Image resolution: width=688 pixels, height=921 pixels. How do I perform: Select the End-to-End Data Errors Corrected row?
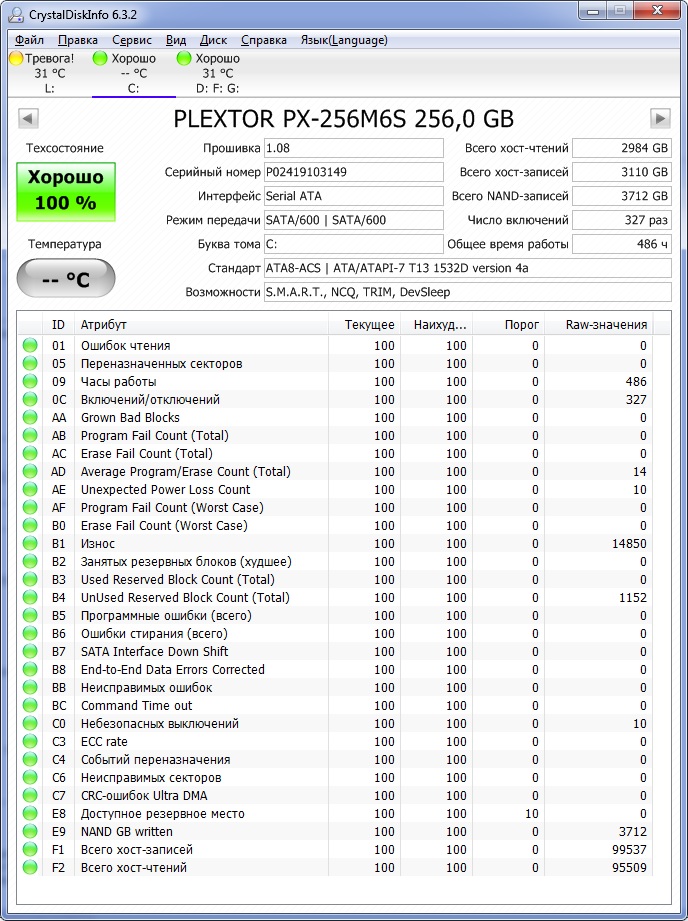335,670
